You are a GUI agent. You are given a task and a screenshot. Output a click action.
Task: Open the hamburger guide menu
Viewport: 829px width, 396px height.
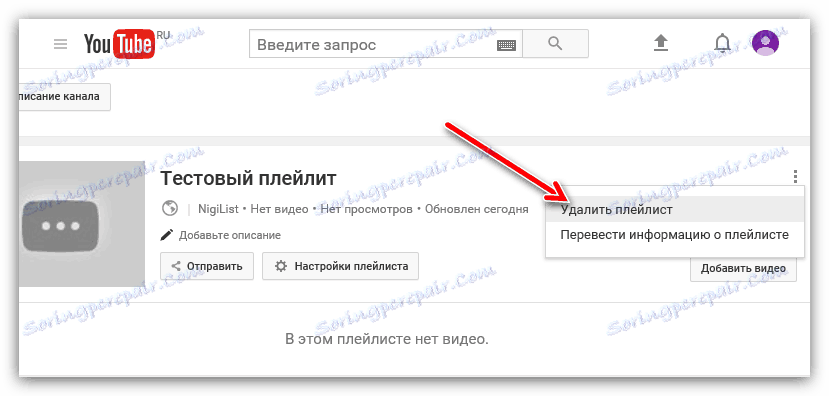[61, 44]
